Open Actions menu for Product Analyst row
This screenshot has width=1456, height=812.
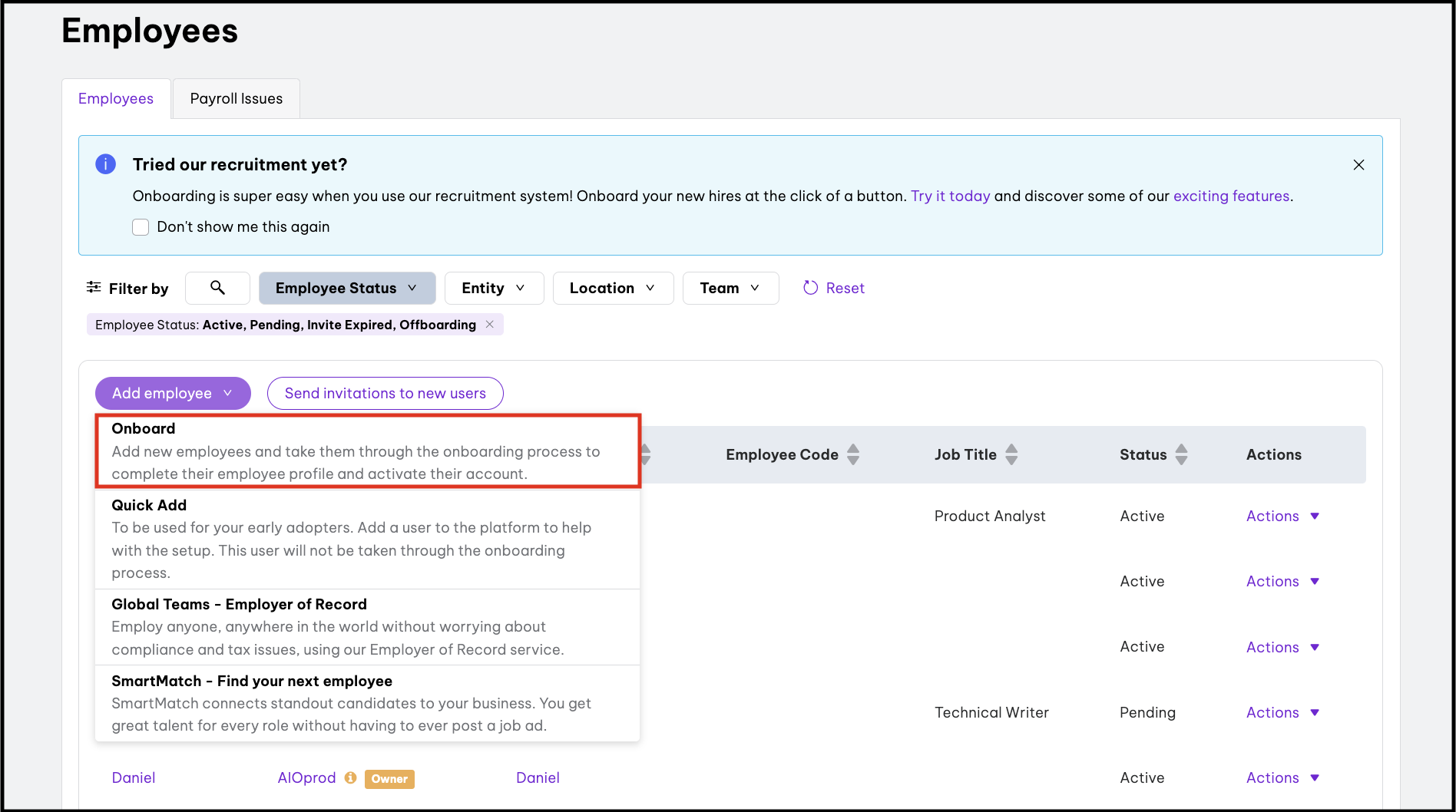coord(1282,517)
